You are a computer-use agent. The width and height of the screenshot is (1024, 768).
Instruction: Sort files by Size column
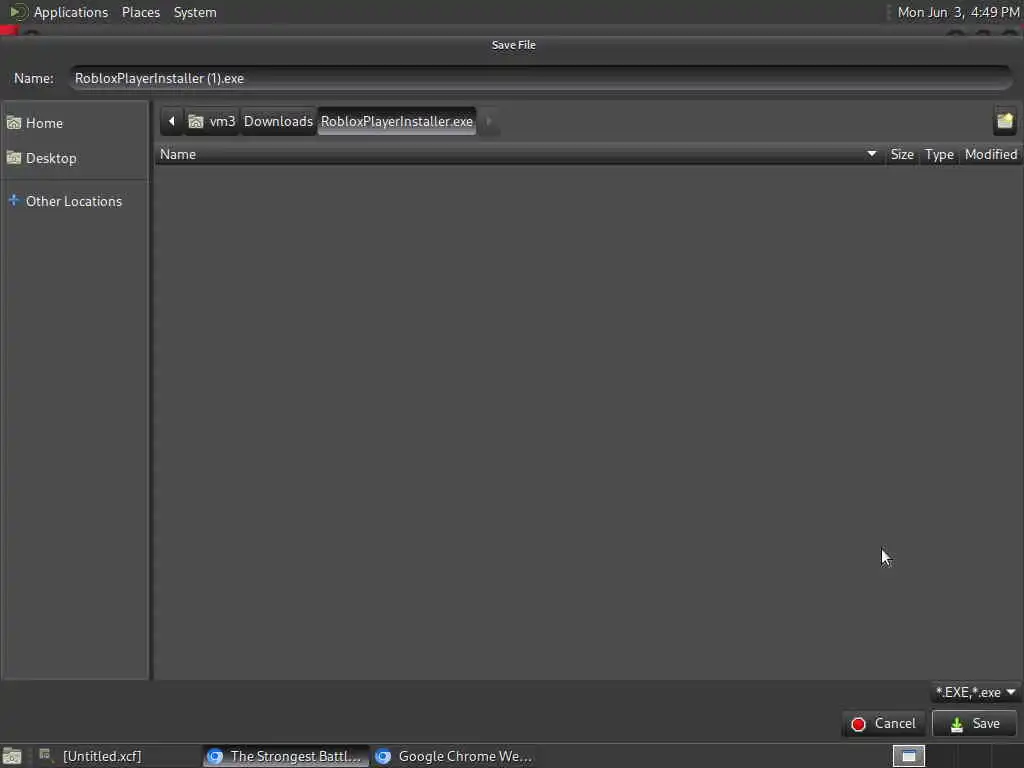coord(902,155)
